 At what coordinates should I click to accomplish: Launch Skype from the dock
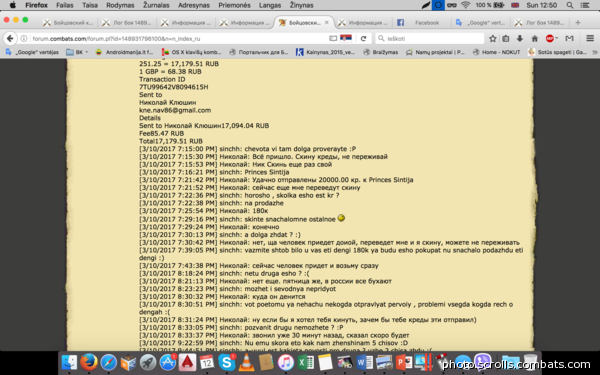click(227, 362)
